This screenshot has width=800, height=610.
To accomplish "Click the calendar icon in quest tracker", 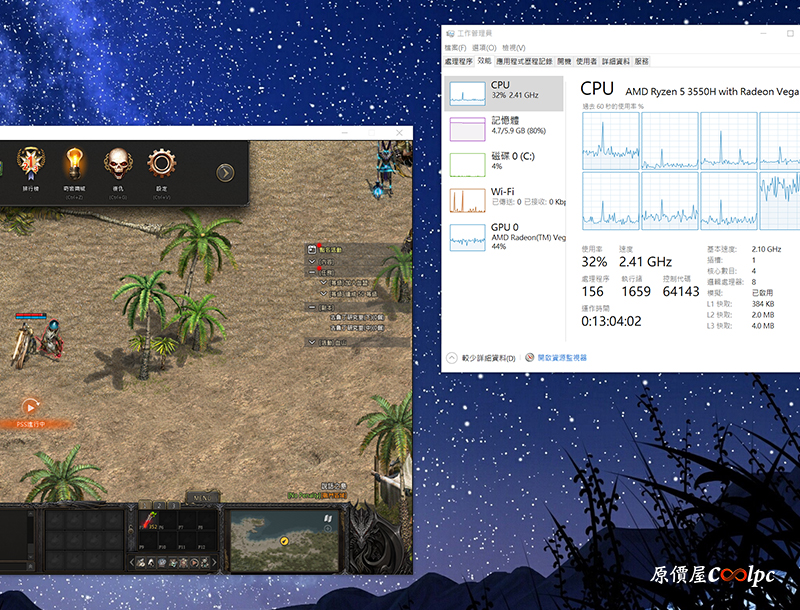I will [312, 249].
